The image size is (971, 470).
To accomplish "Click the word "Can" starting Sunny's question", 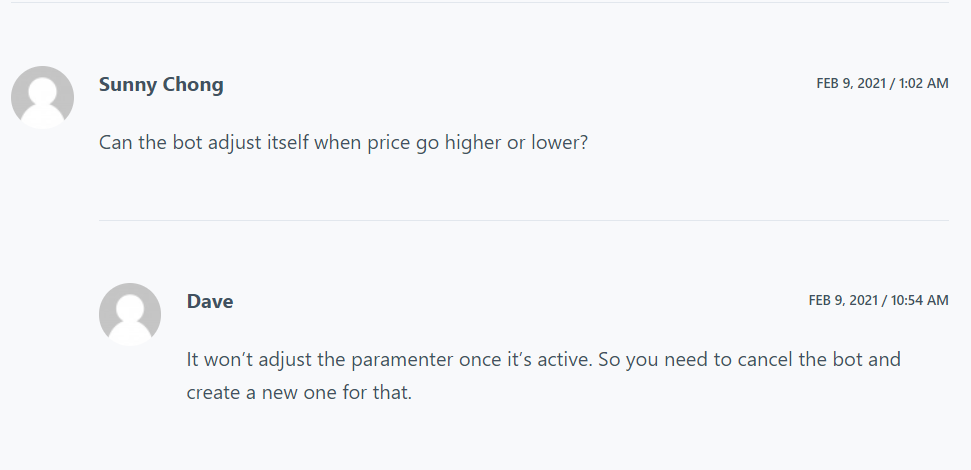I will click(x=115, y=143).
